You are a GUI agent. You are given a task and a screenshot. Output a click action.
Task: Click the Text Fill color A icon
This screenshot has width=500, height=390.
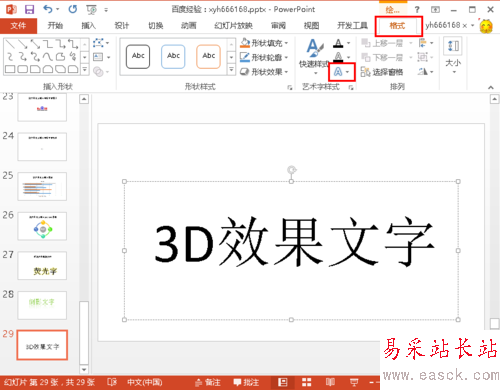coord(338,43)
